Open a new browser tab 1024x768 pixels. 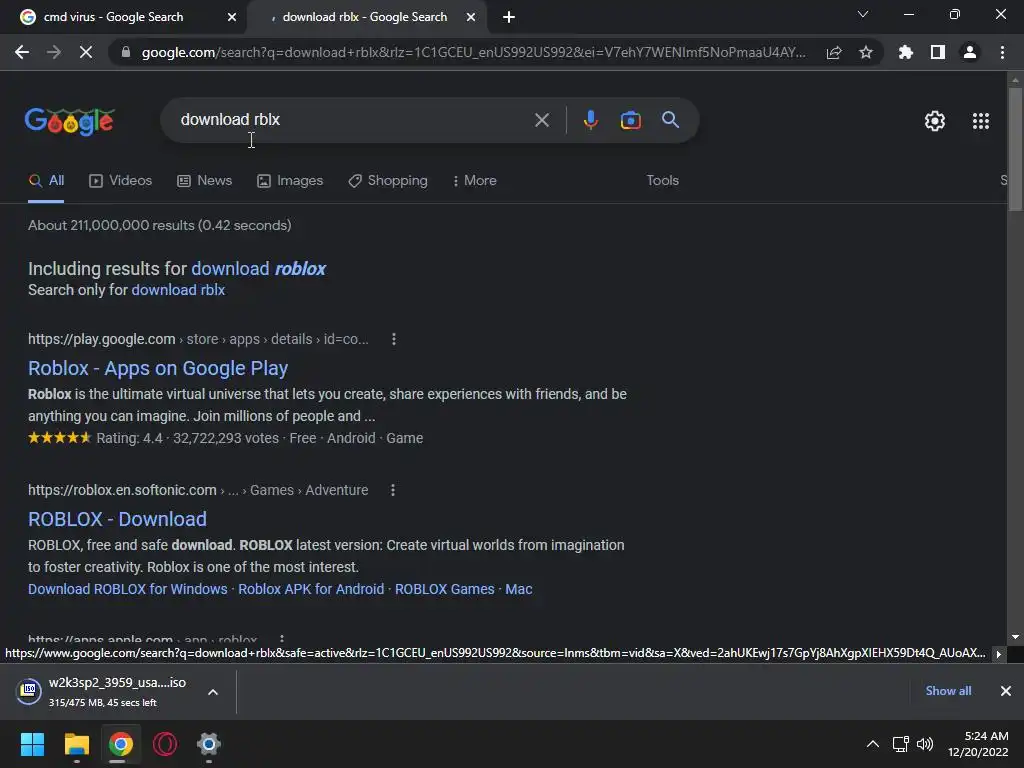tap(509, 17)
